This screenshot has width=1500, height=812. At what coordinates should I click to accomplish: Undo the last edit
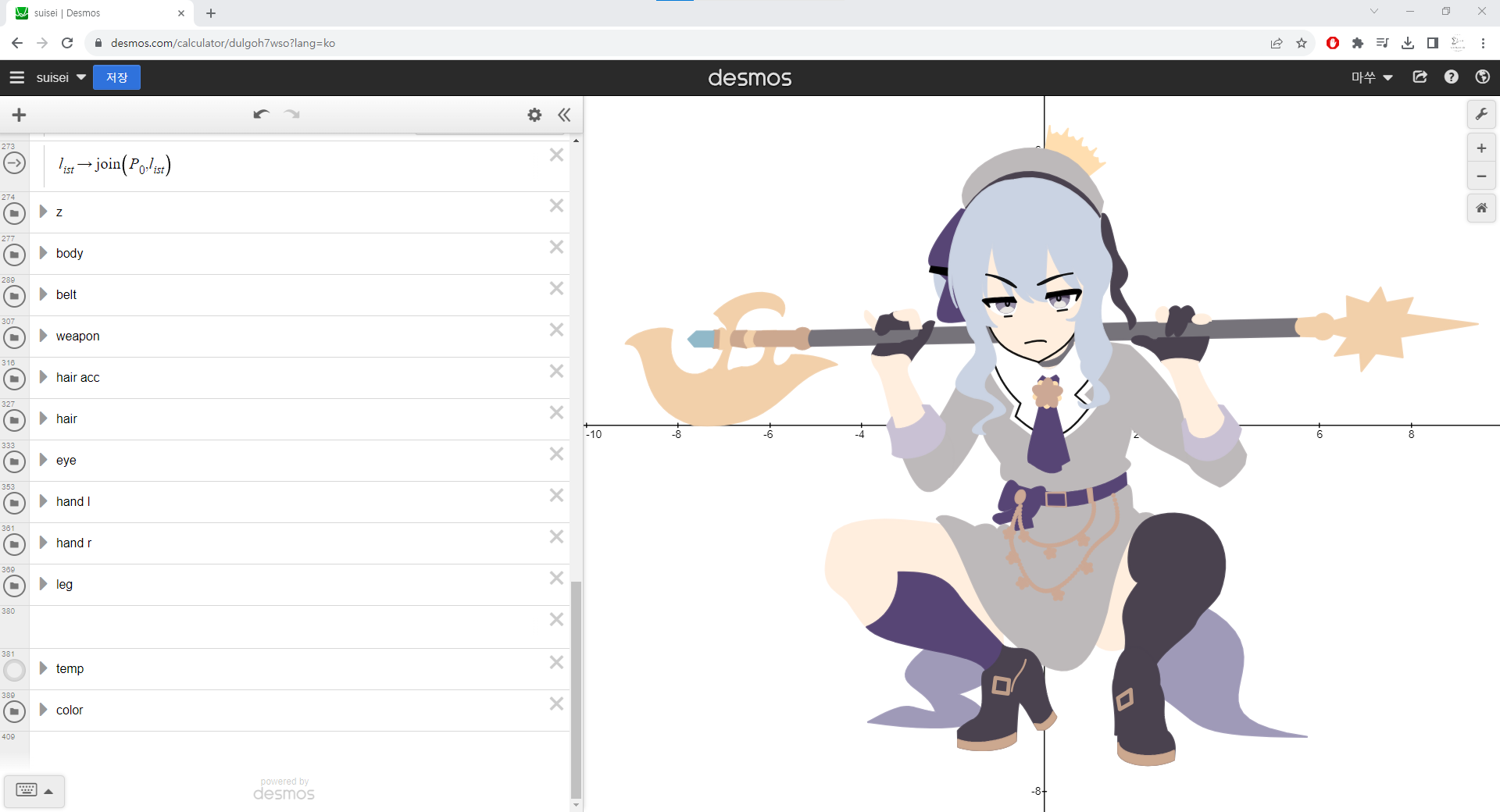click(x=261, y=115)
